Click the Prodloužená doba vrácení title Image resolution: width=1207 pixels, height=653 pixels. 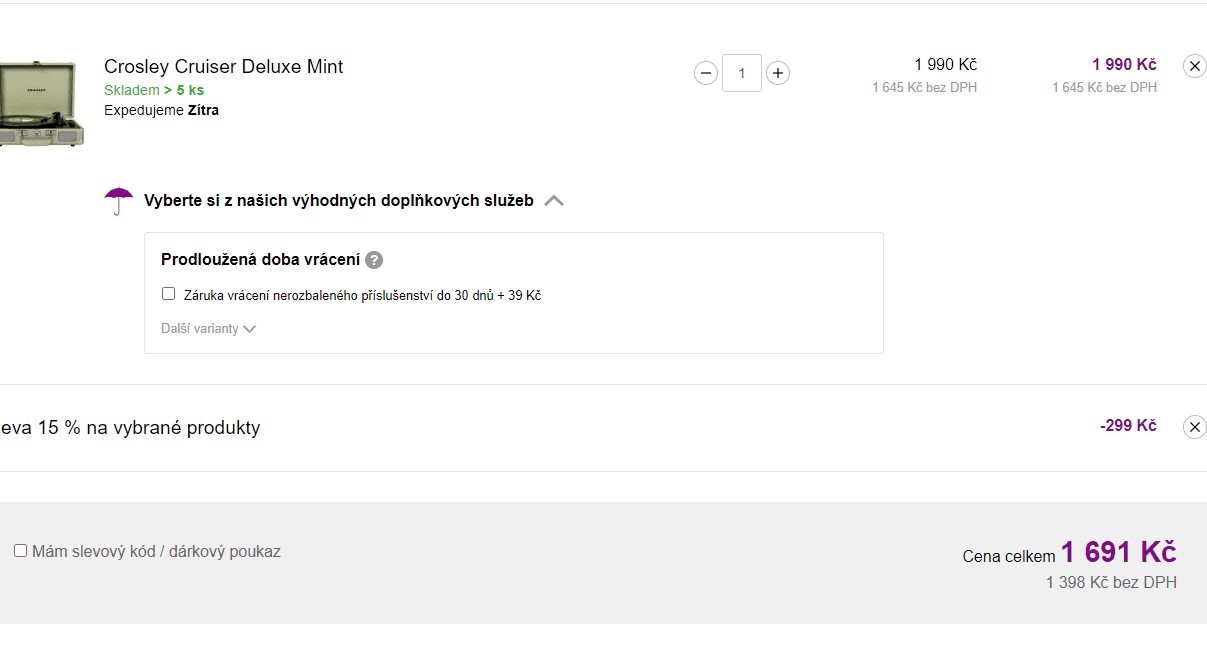[260, 260]
